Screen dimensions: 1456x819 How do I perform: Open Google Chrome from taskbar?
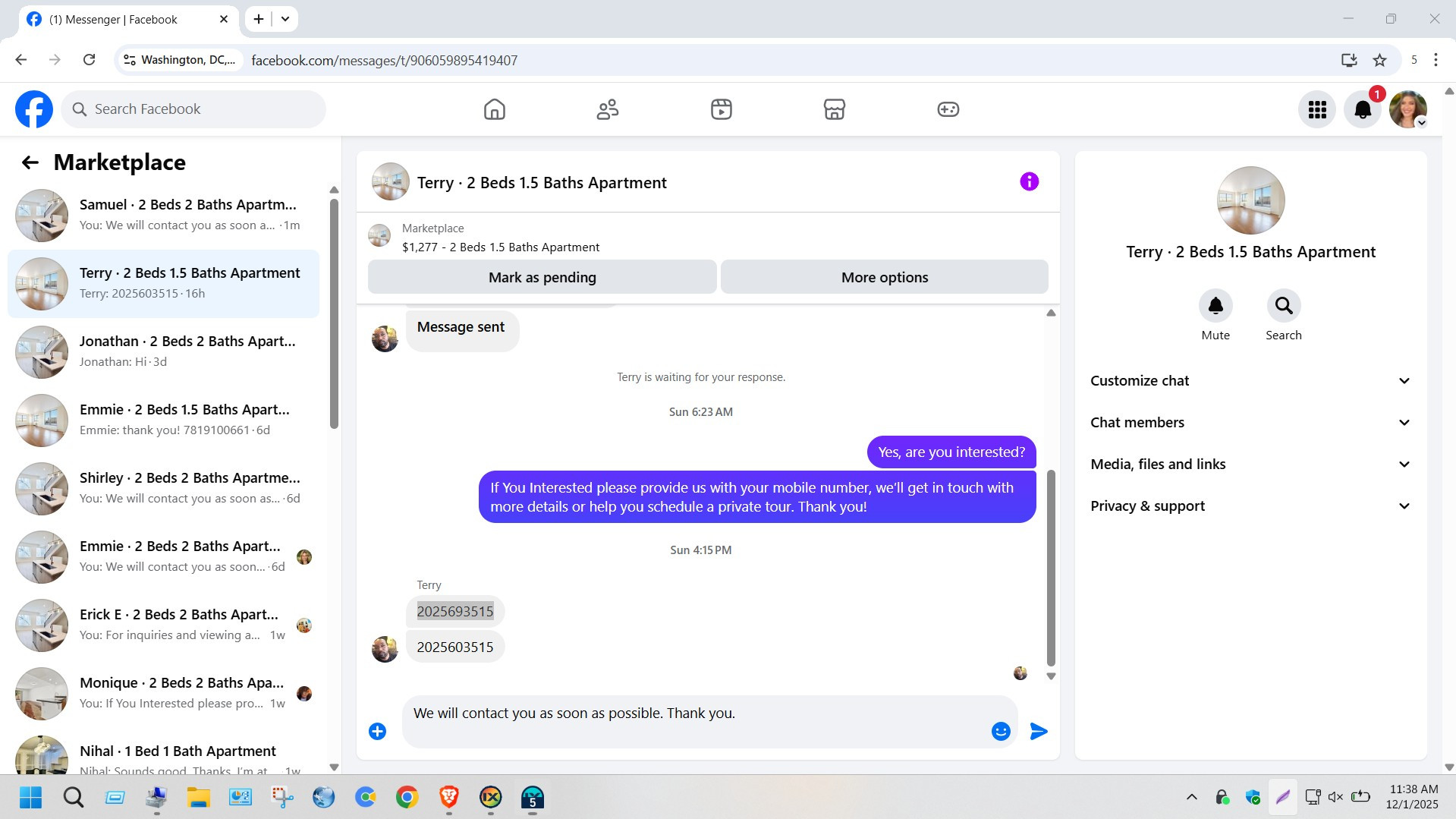point(407,797)
